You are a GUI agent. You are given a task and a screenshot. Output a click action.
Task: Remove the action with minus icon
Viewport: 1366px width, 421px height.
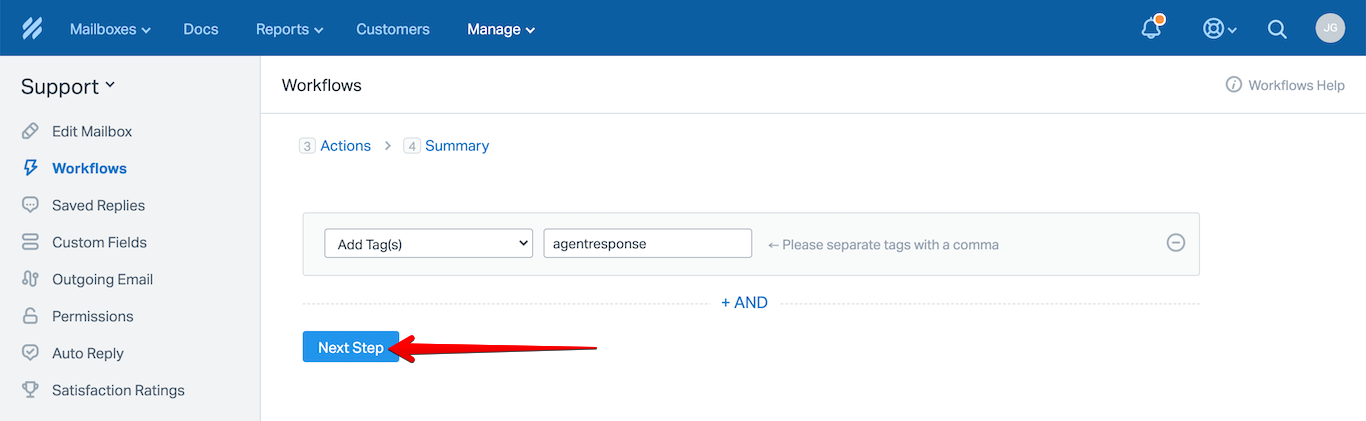tap(1176, 242)
